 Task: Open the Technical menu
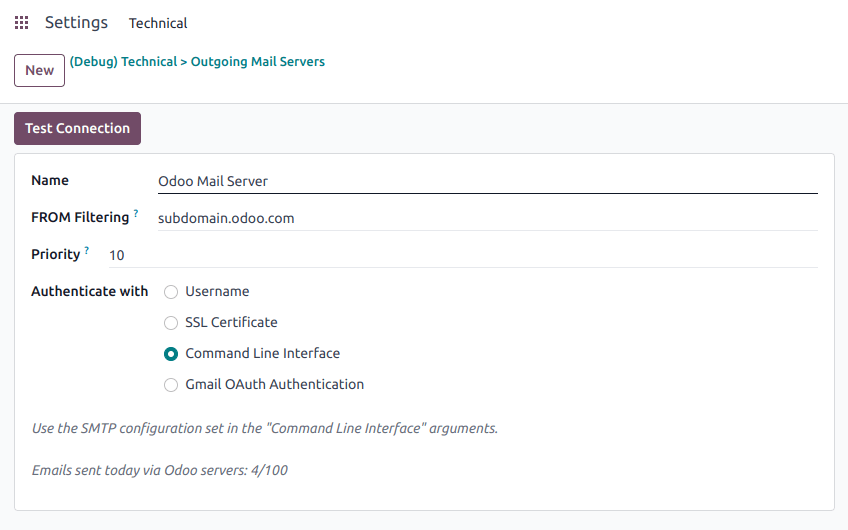pos(158,23)
